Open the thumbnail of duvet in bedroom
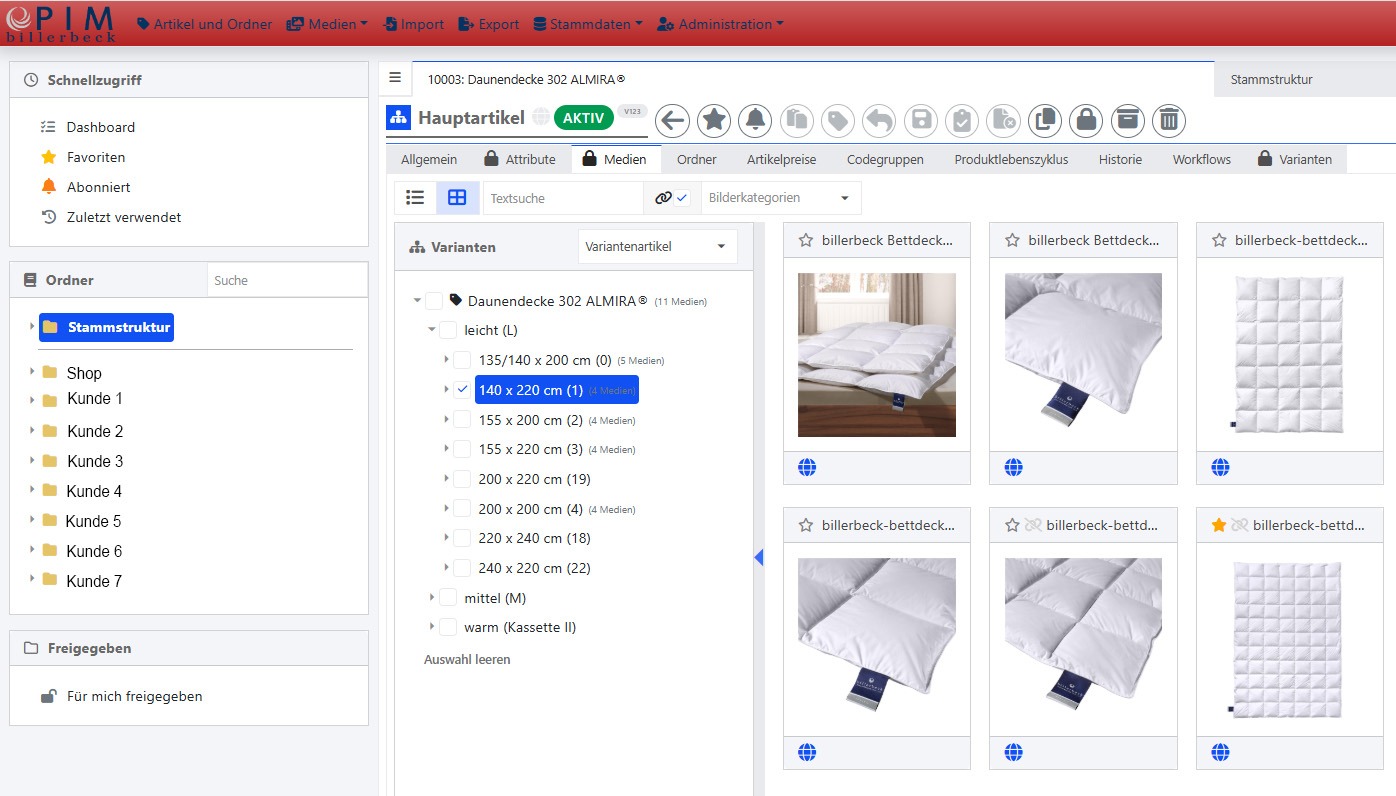This screenshot has width=1396, height=796. [x=877, y=355]
